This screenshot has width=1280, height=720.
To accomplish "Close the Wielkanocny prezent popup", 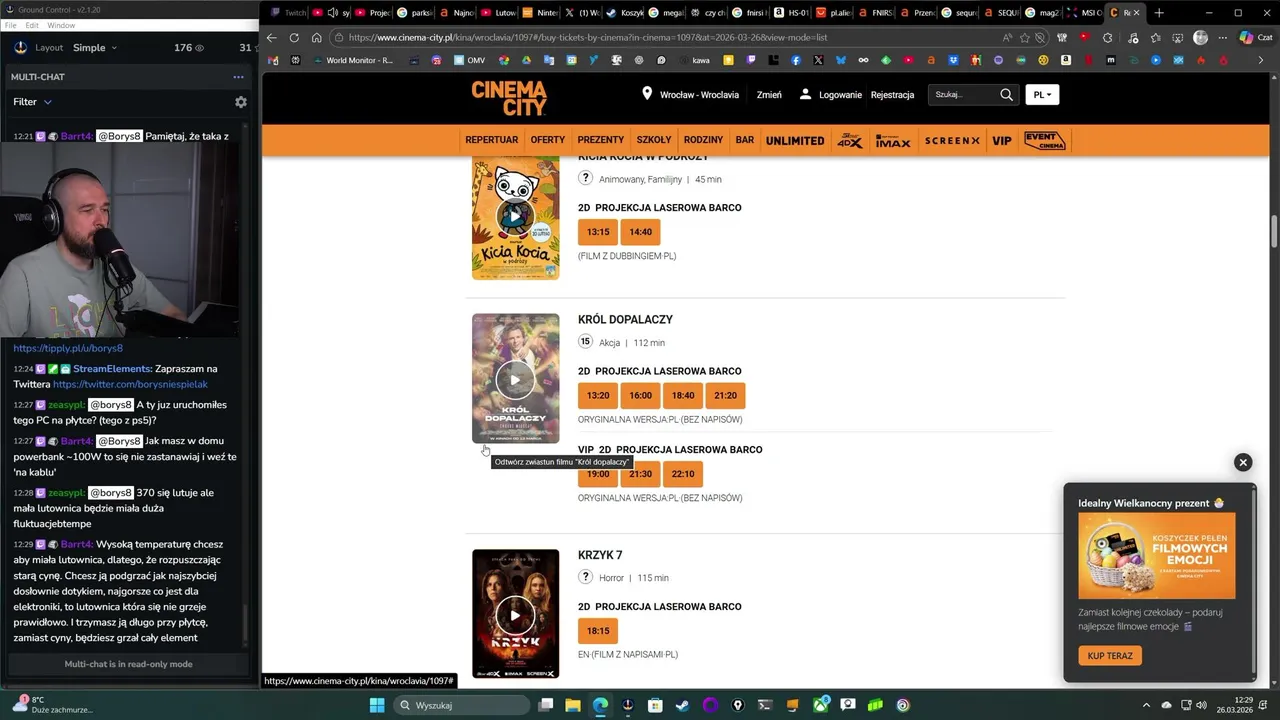I will [1243, 462].
